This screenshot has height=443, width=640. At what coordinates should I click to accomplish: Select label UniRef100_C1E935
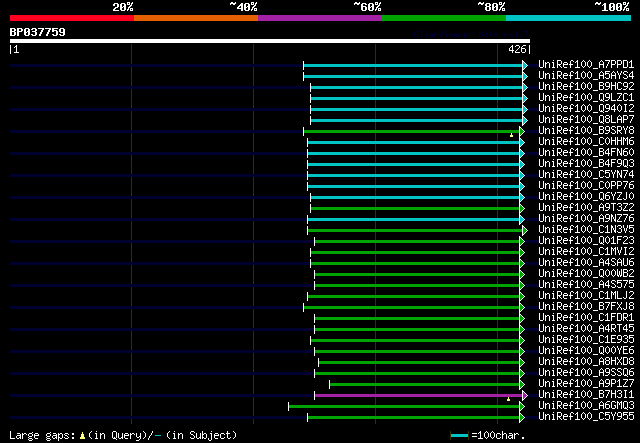(x=586, y=340)
